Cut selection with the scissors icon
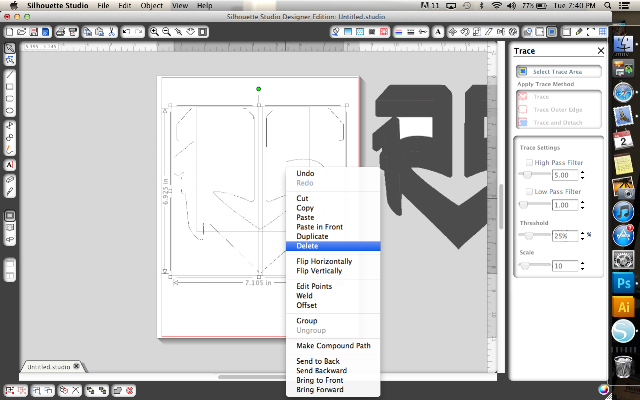 [x=111, y=32]
